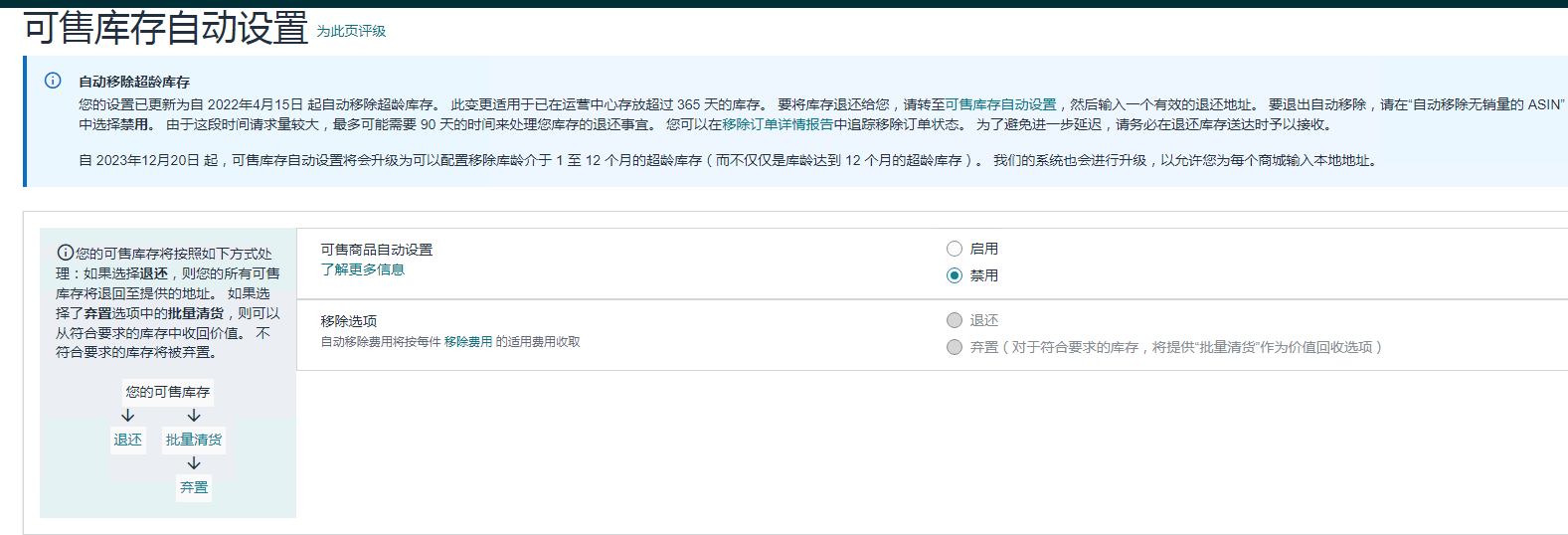Click the info icon in the left explanation panel
This screenshot has width=1568, height=535.
point(65,253)
